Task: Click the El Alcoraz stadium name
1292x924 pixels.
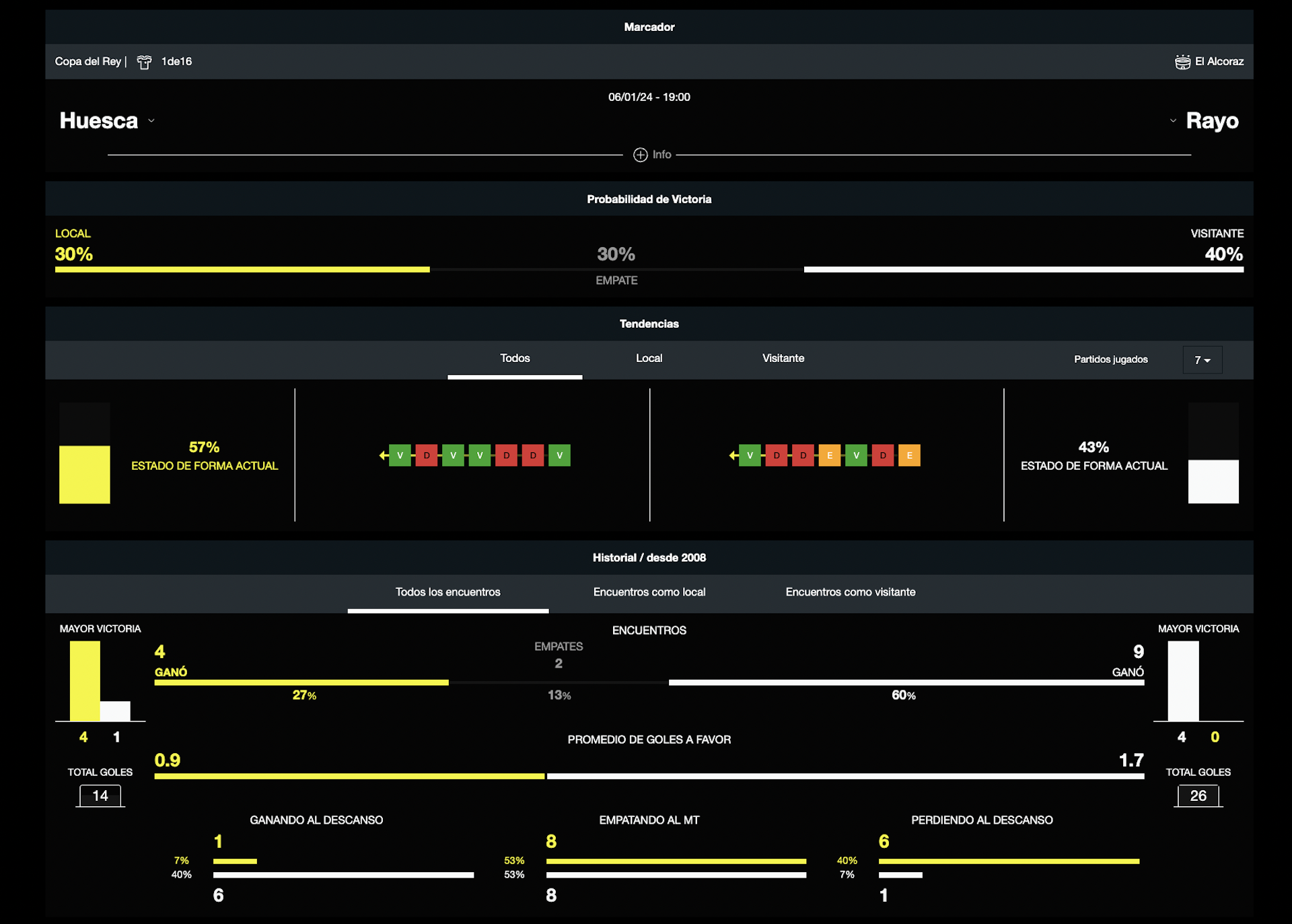Action: [1219, 61]
